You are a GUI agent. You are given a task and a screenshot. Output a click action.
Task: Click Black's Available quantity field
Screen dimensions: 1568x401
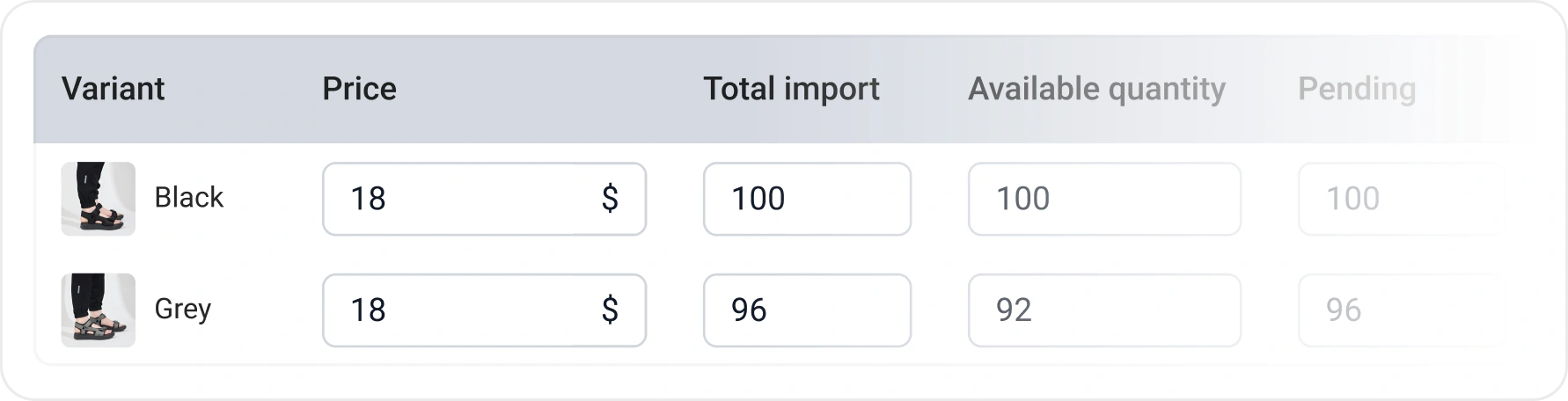tap(1104, 199)
